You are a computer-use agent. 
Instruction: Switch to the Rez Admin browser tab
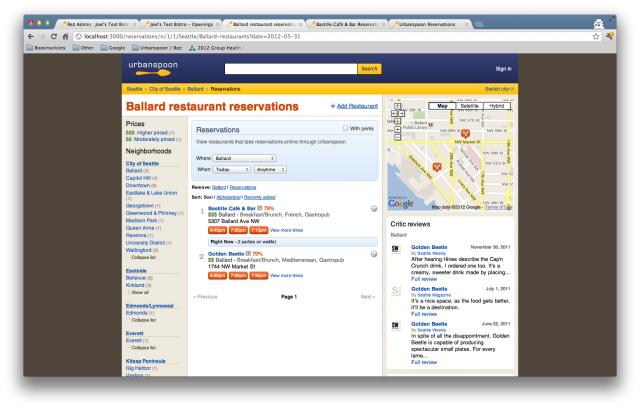pos(97,24)
